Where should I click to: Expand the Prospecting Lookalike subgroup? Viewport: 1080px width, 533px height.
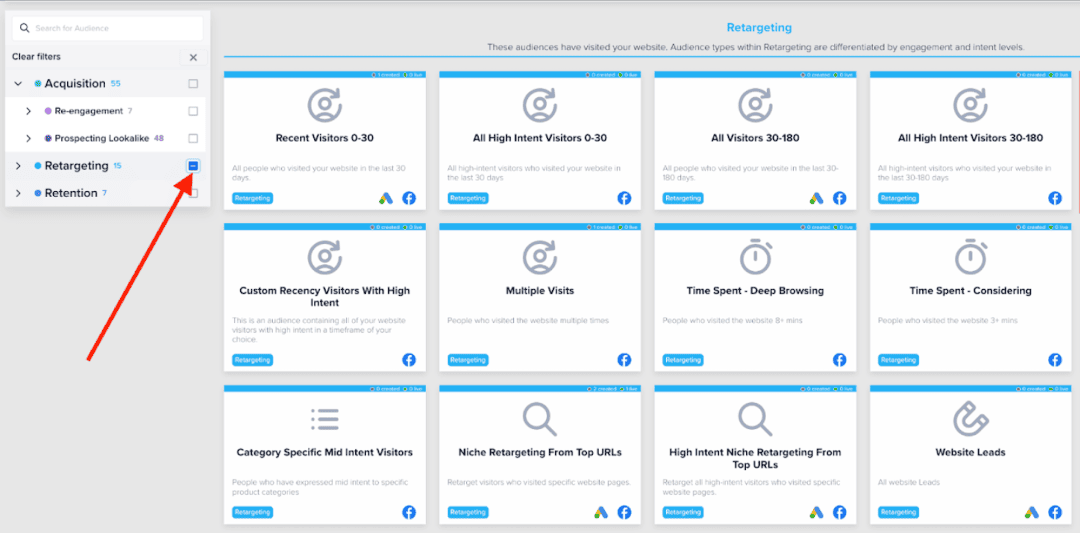[x=28, y=138]
